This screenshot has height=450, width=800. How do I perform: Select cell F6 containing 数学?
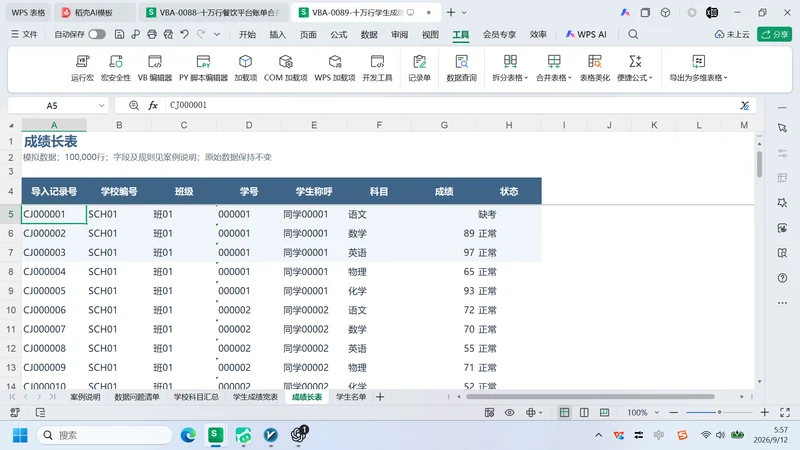point(379,233)
